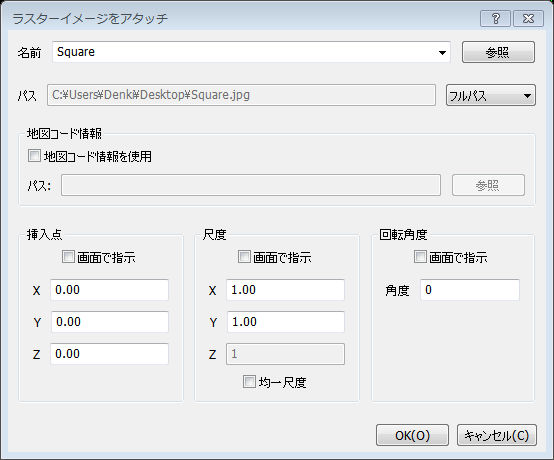Click the キャンセル(C) cancel button
The height and width of the screenshot is (460, 554).
pos(497,435)
